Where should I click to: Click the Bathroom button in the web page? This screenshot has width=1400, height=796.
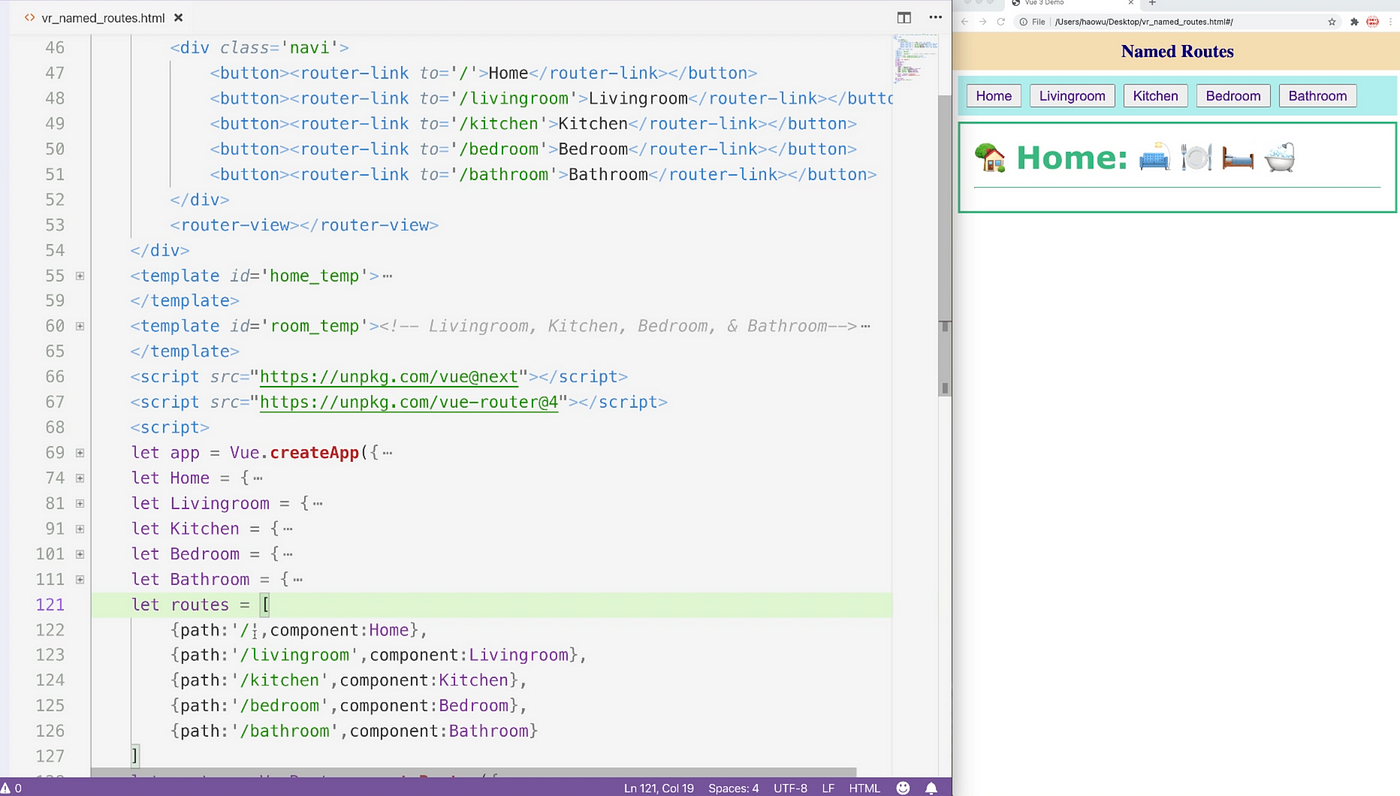tap(1318, 96)
